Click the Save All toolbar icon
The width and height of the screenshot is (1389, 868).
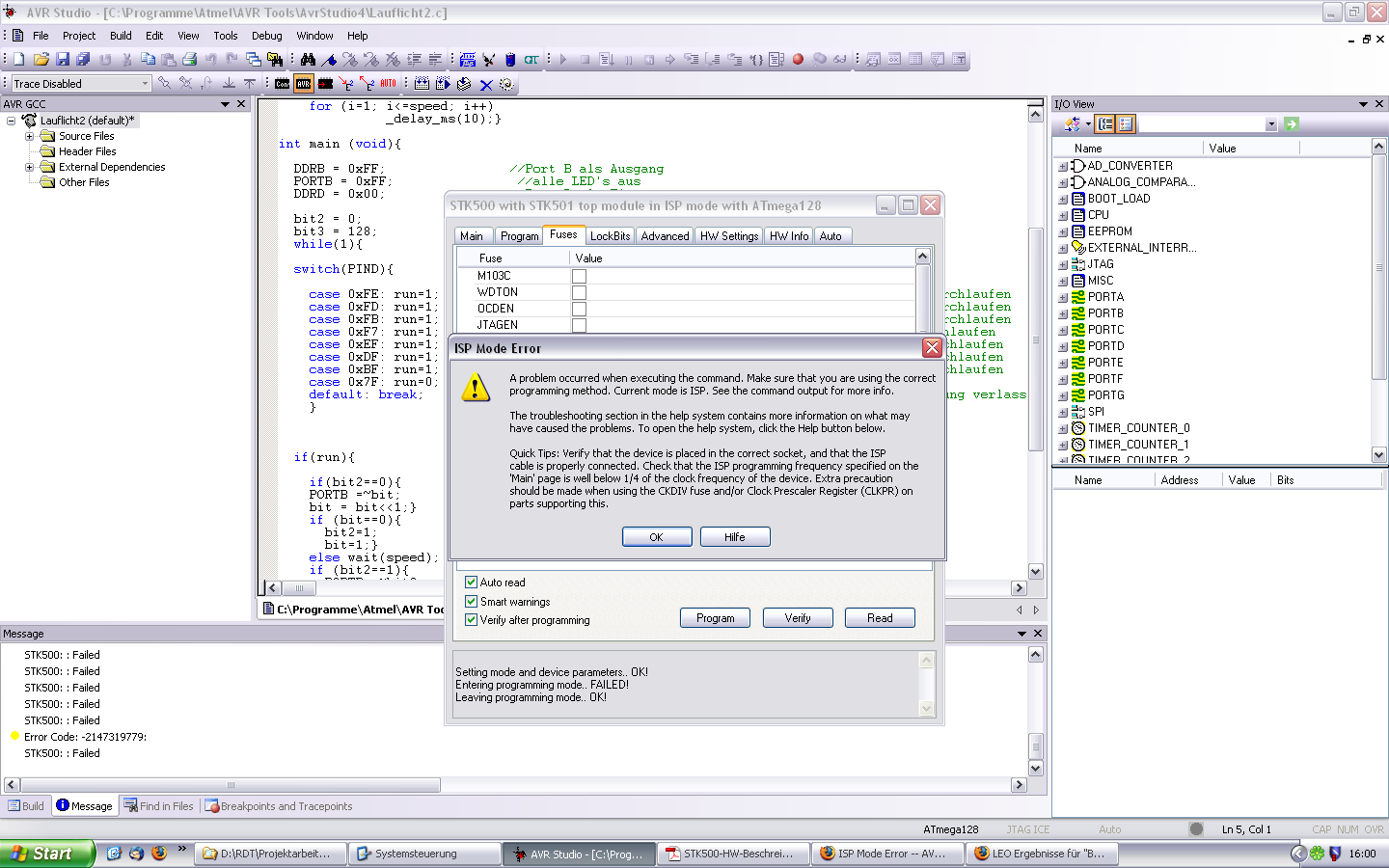83,59
